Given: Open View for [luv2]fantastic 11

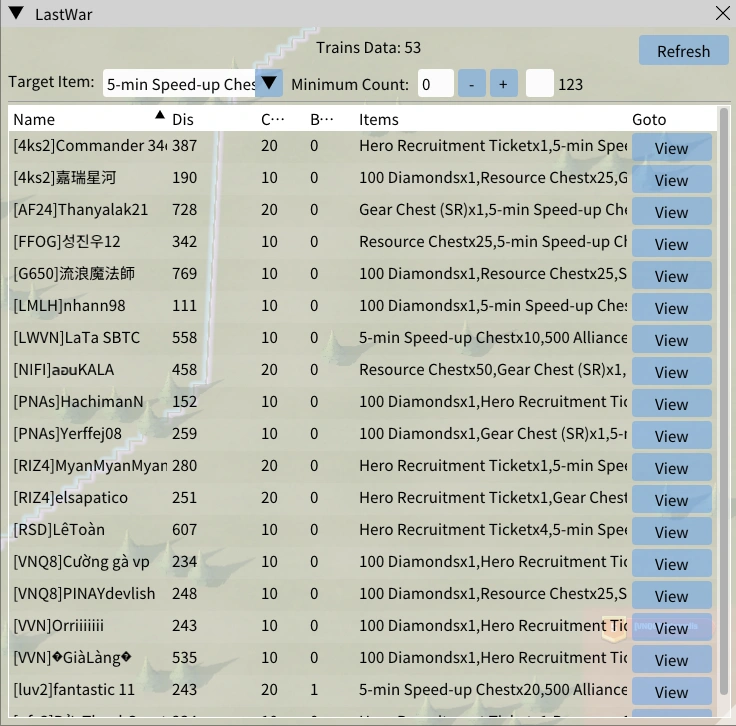Looking at the screenshot, I should [671, 692].
